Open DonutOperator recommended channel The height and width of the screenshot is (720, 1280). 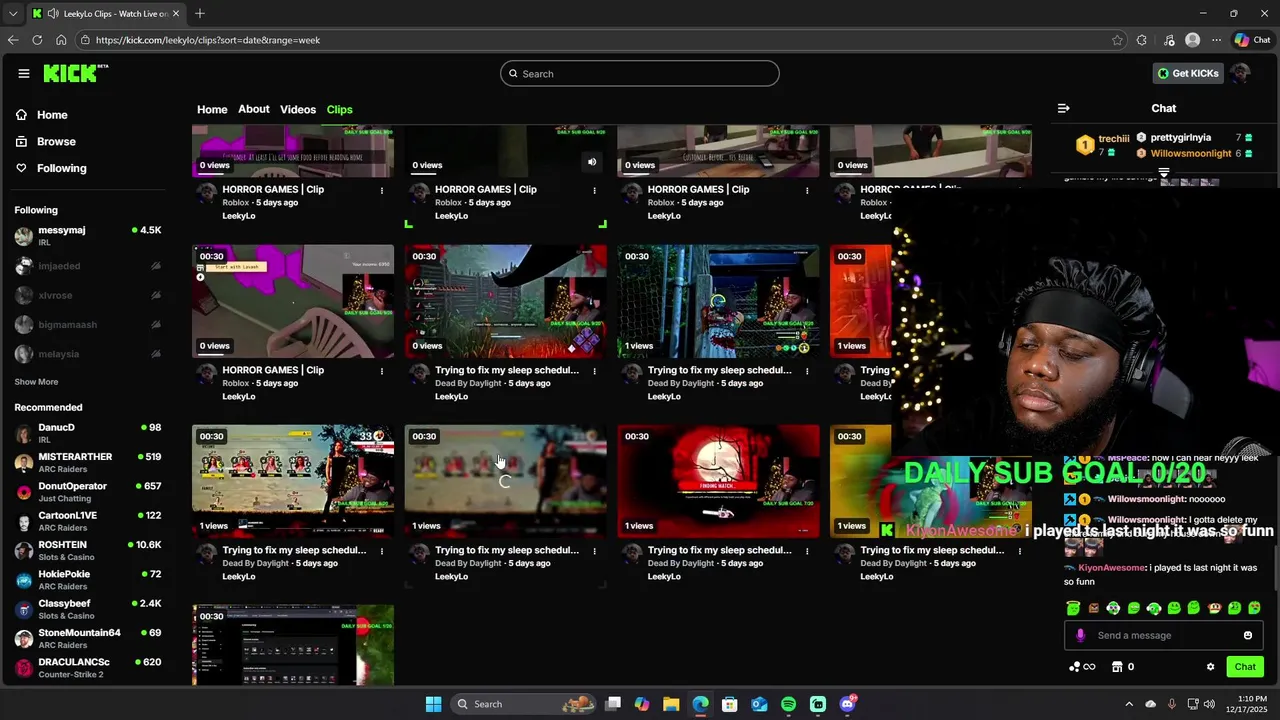pyautogui.click(x=88, y=492)
